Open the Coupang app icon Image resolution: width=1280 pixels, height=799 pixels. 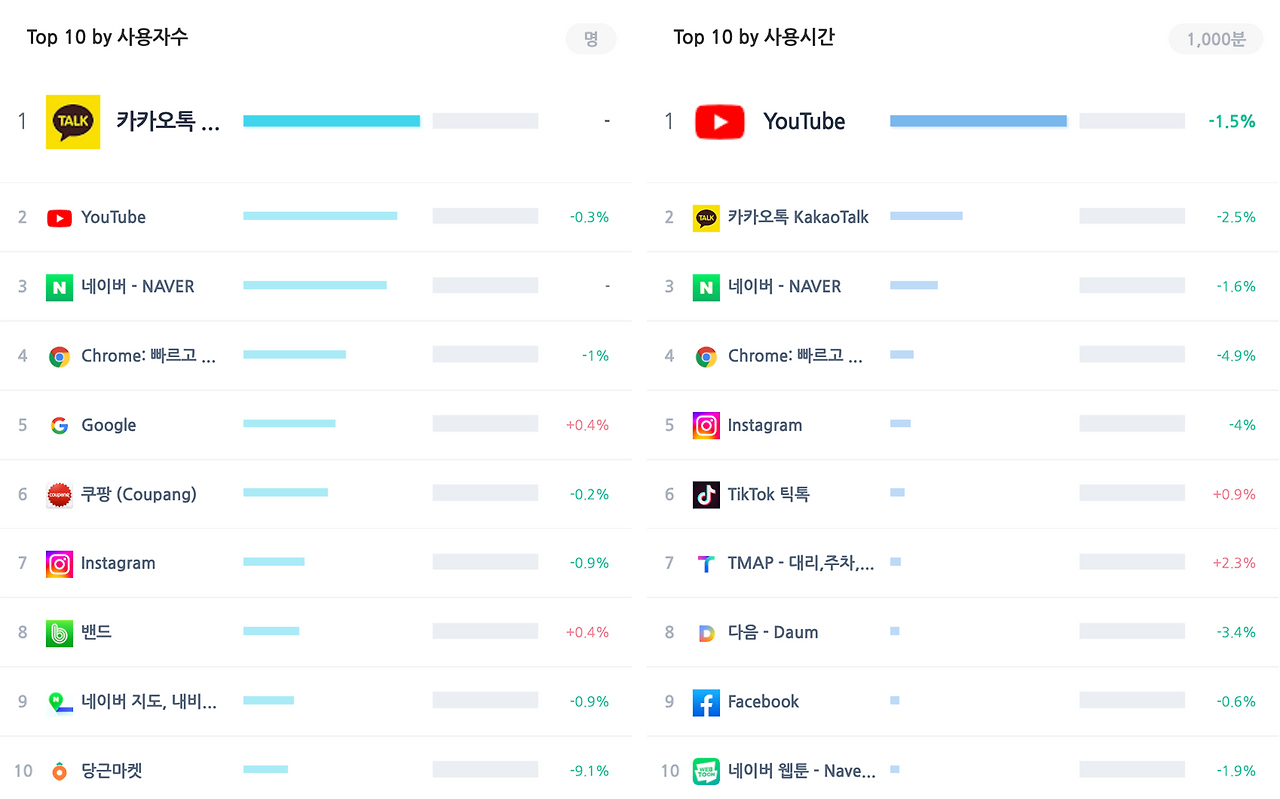pyautogui.click(x=59, y=494)
